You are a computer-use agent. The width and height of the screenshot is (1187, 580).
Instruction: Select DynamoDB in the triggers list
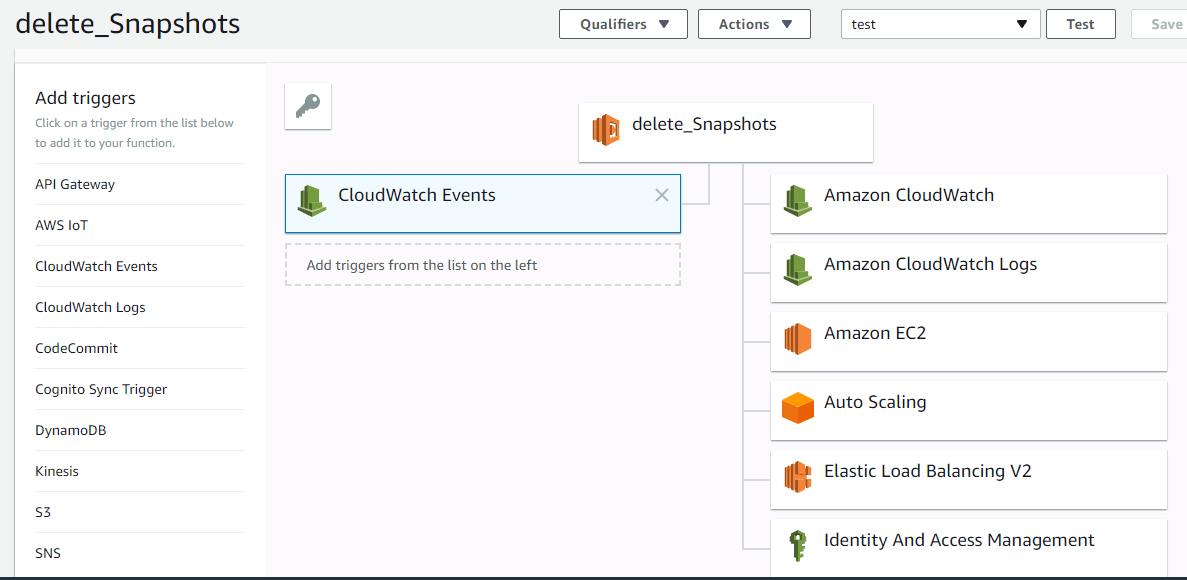(x=70, y=430)
